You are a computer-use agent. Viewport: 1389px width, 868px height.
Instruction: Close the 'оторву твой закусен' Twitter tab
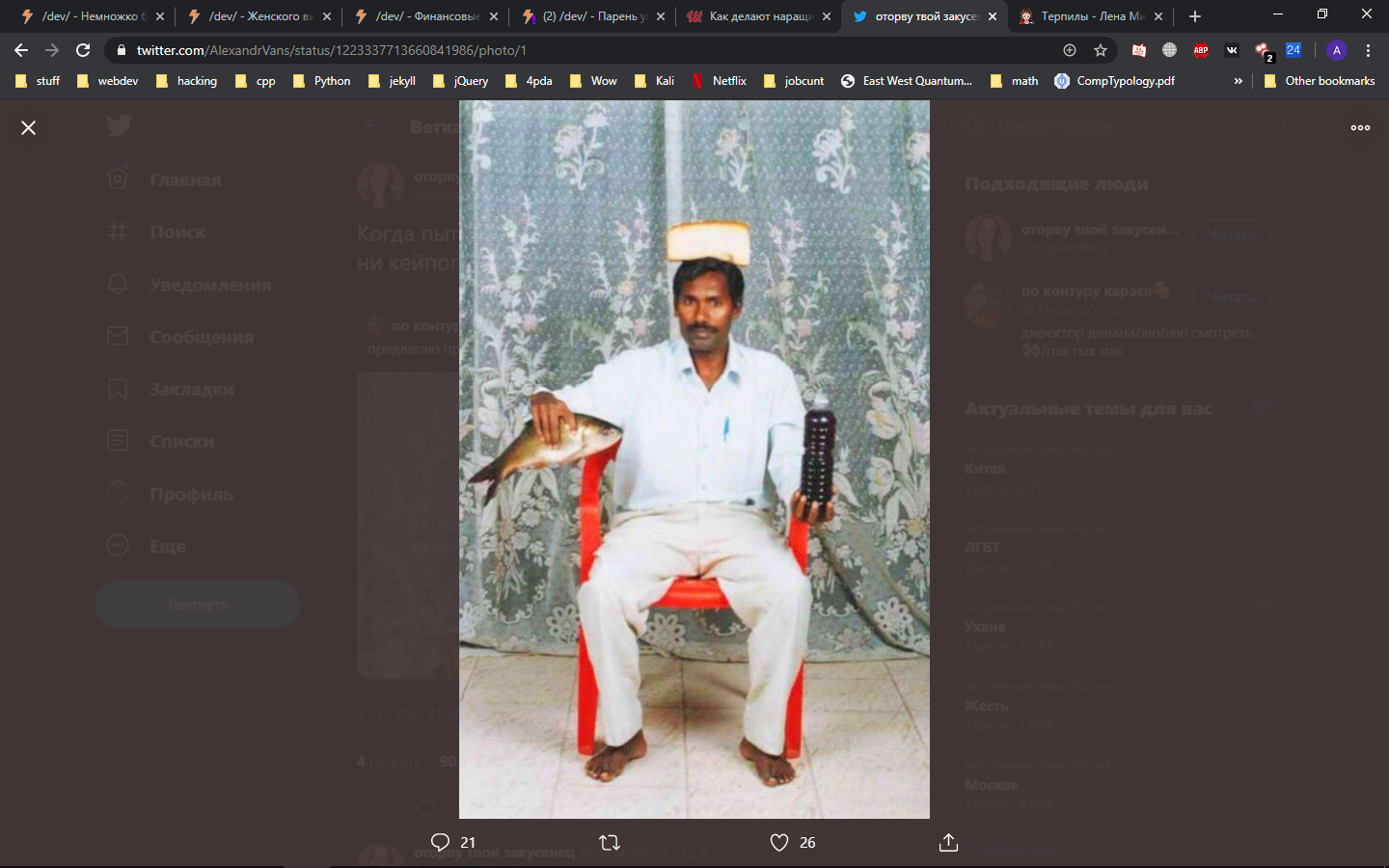[994, 16]
